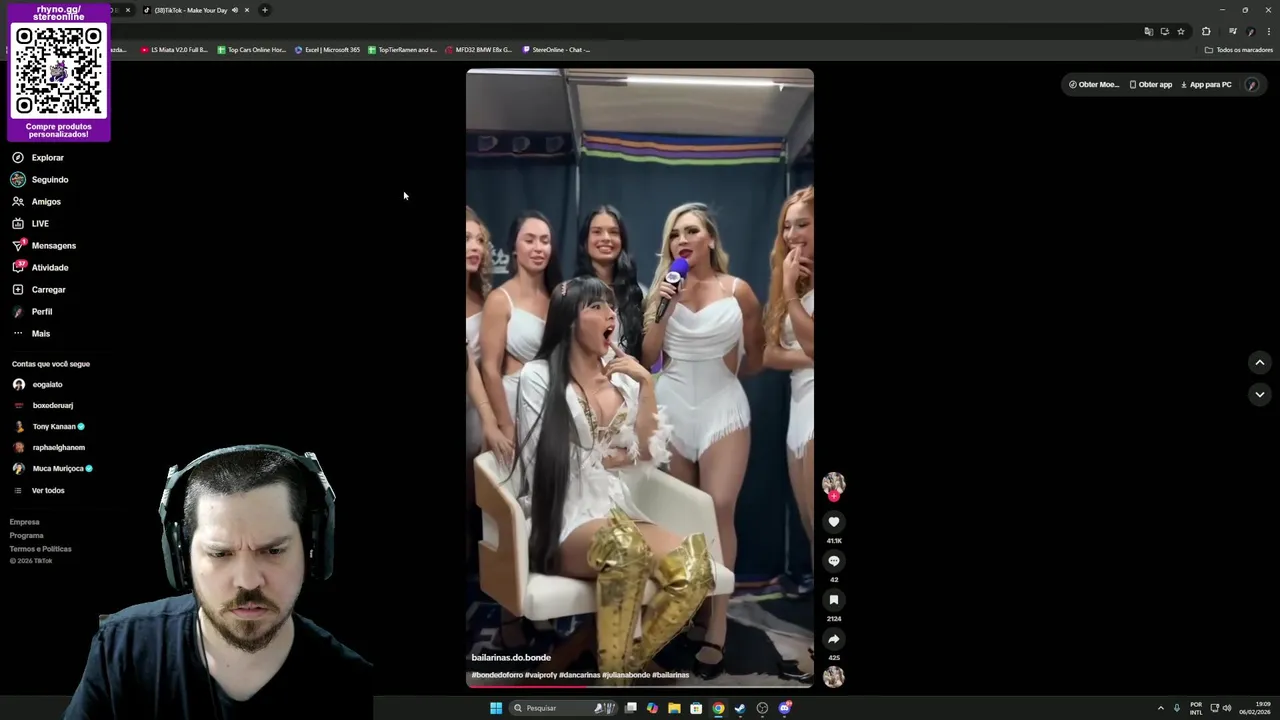Open the Atividade notifications

coord(40,267)
